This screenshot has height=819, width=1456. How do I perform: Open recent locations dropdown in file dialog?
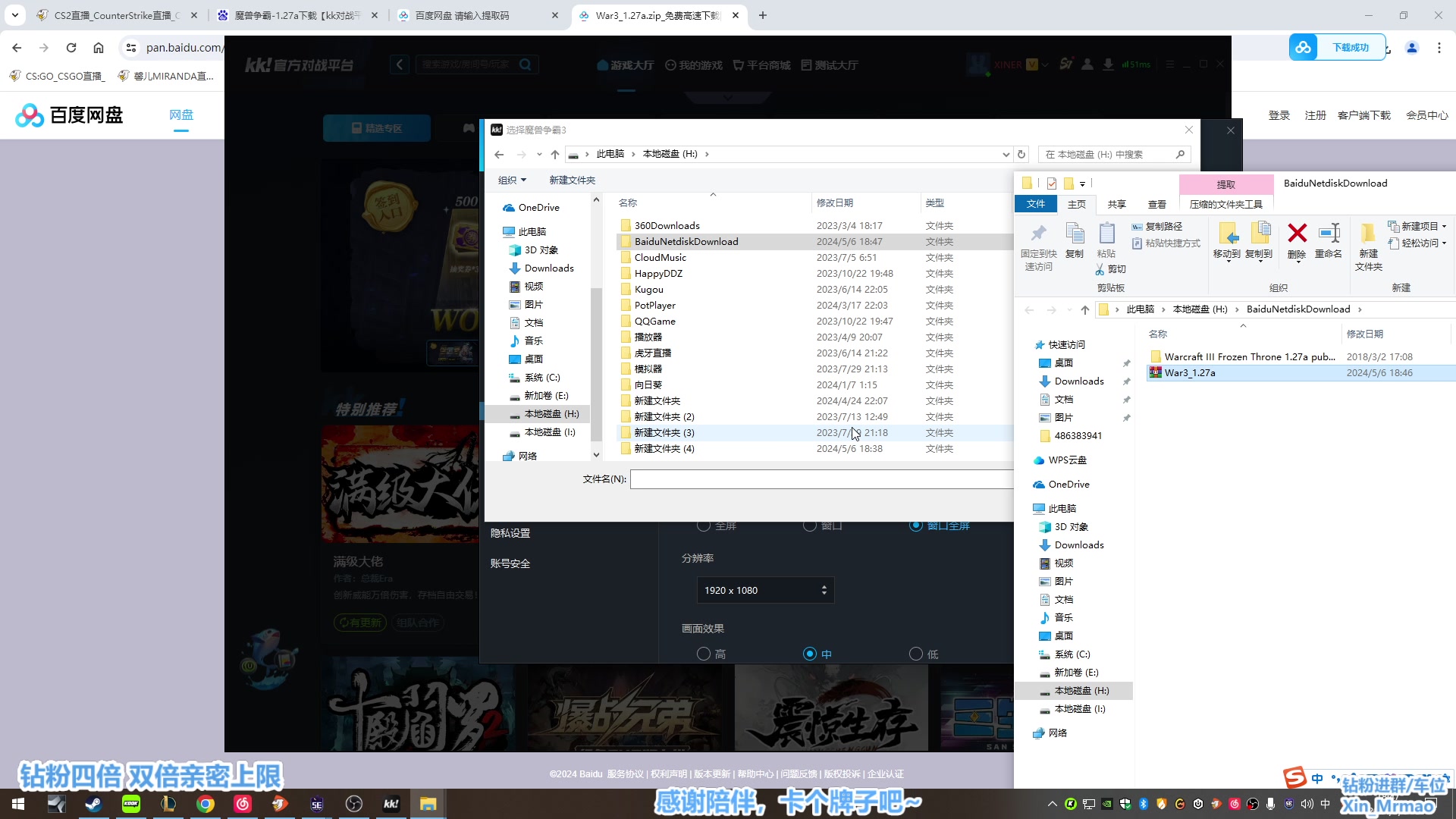[x=539, y=154]
